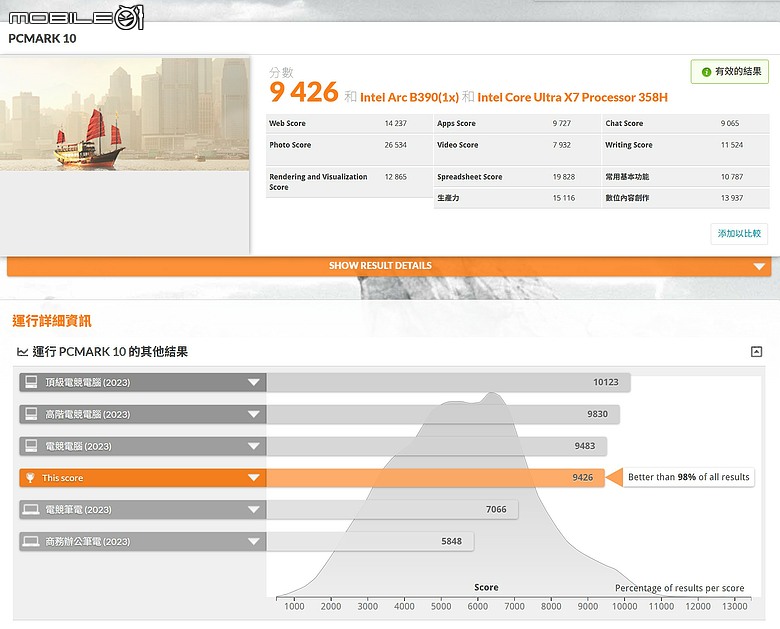Click the desktop icon for 電競電腦 (2023)
The height and width of the screenshot is (629, 780).
(31, 446)
